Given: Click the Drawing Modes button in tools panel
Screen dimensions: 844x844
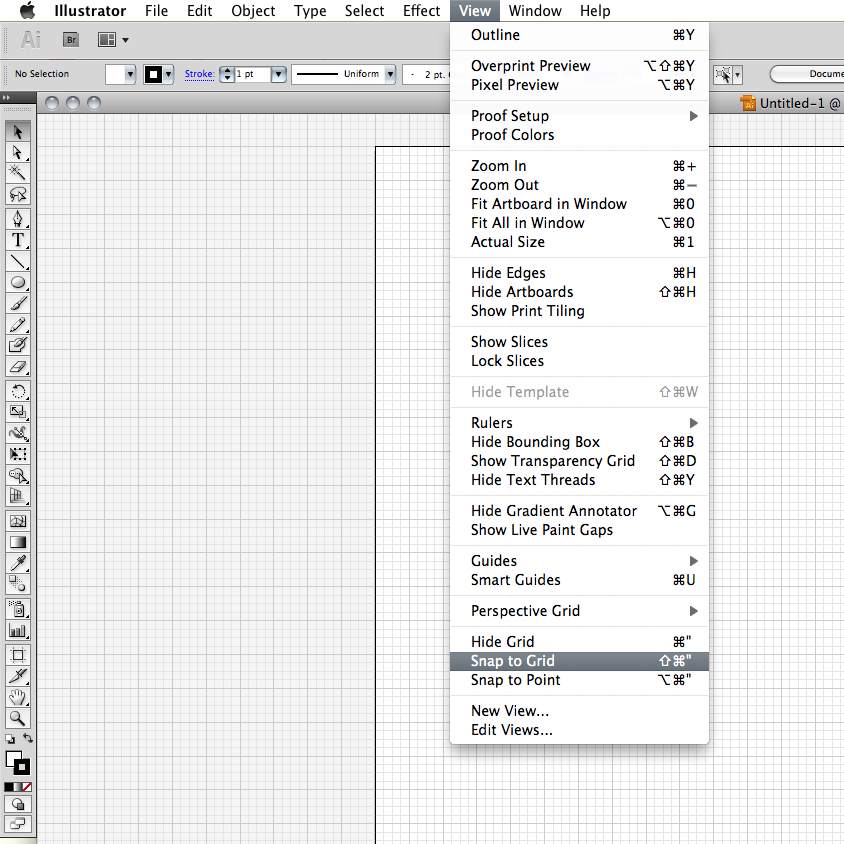Looking at the screenshot, I should click(18, 804).
